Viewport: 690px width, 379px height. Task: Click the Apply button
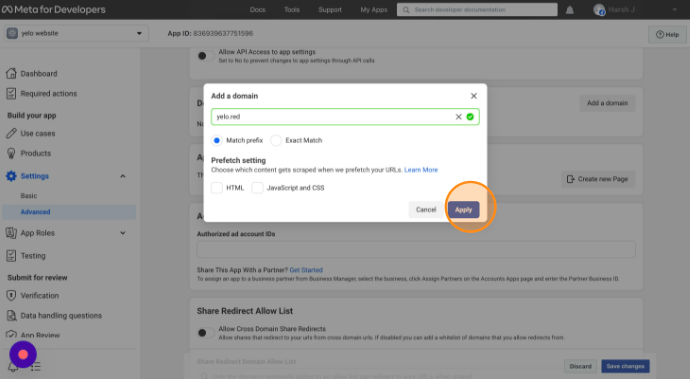[x=463, y=210]
